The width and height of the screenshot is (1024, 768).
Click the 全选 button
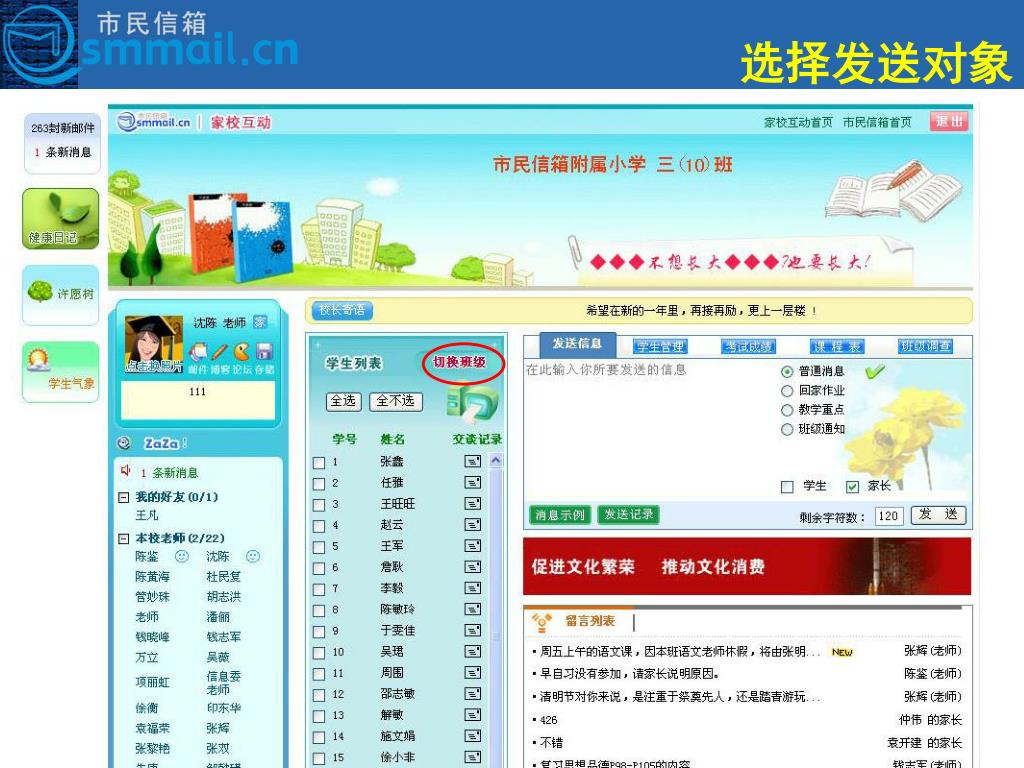tap(344, 401)
